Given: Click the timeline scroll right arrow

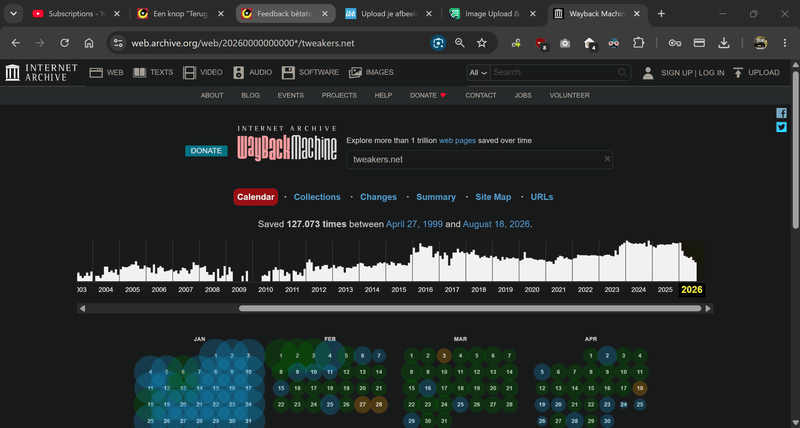Looking at the screenshot, I should point(708,309).
